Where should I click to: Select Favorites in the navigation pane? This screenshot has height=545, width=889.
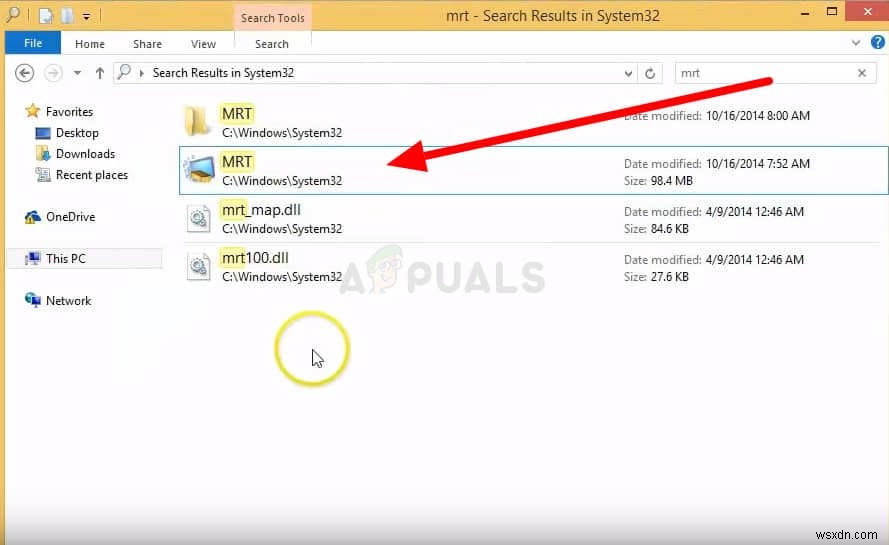(x=69, y=112)
